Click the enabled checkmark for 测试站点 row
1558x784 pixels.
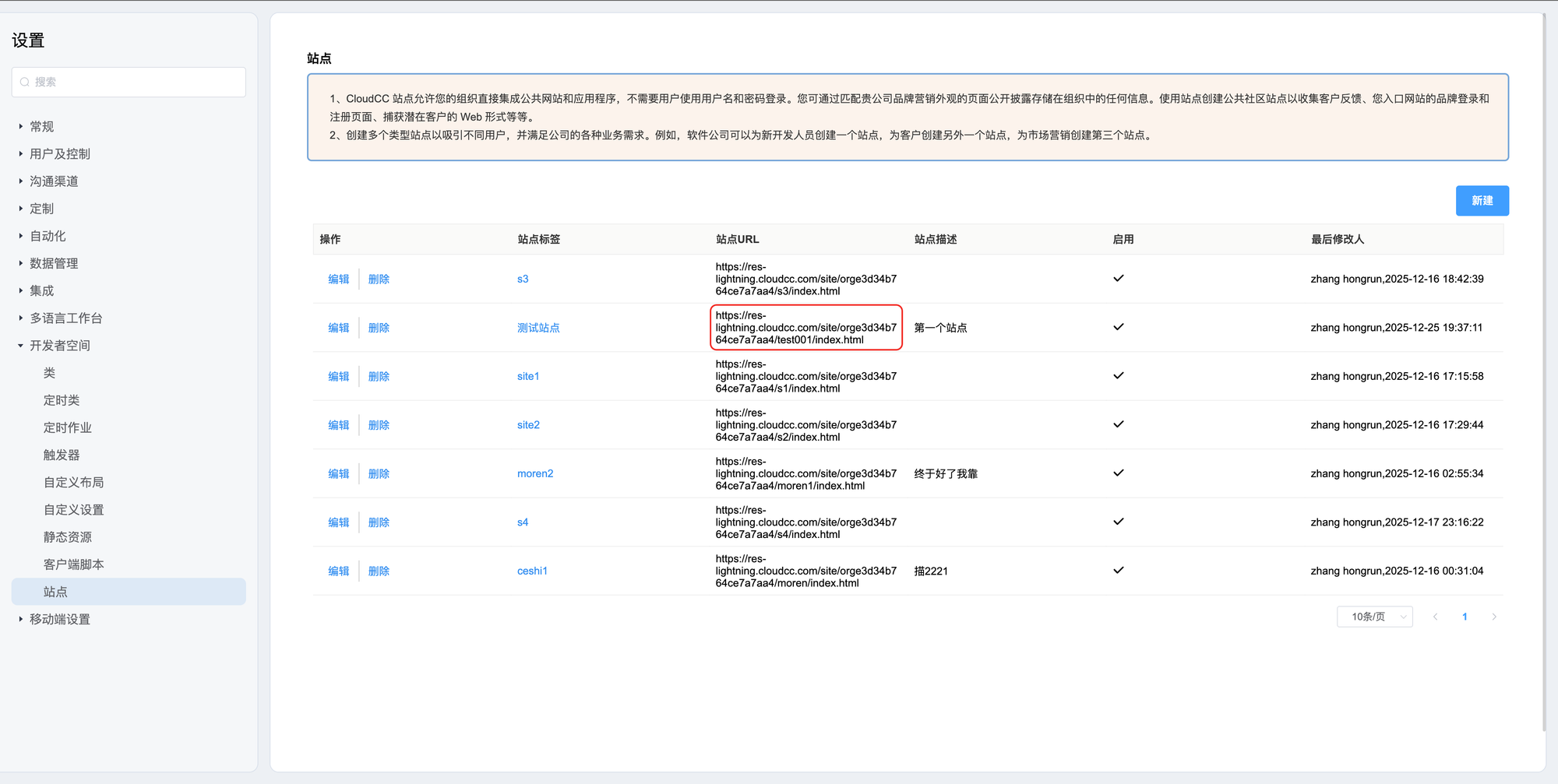[1118, 327]
